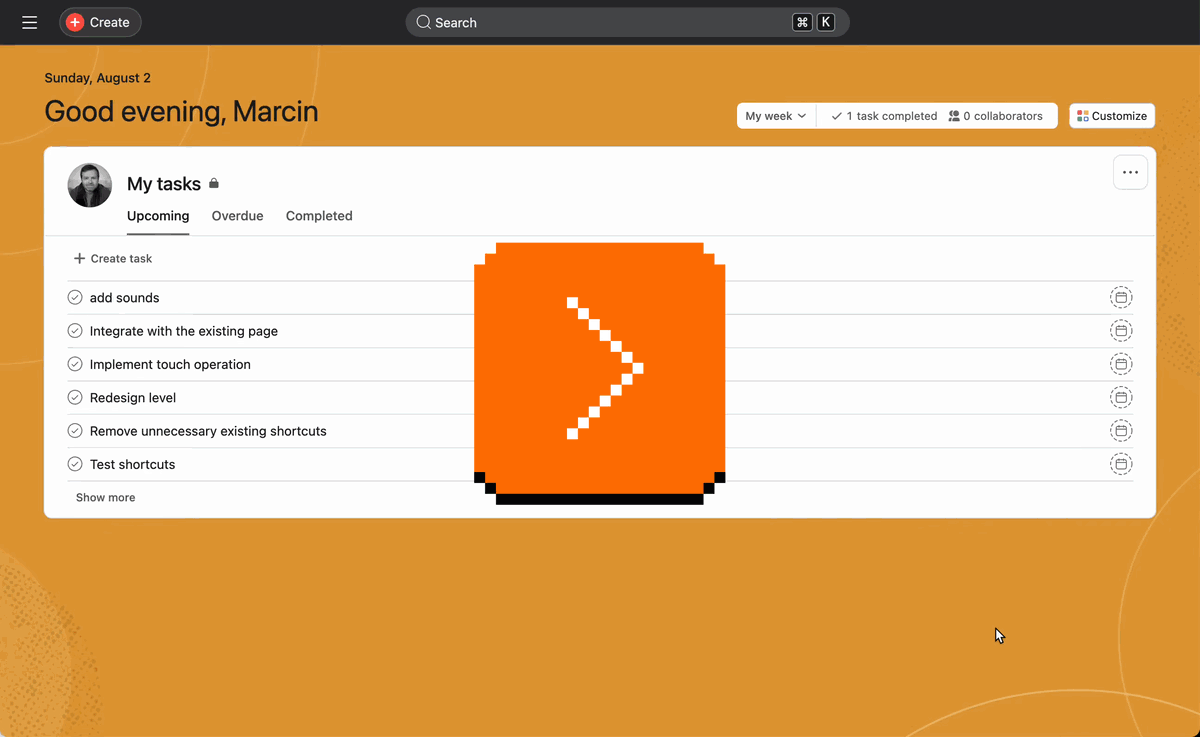This screenshot has width=1200, height=737.
Task: Expand task list with Show more
Action: (105, 497)
